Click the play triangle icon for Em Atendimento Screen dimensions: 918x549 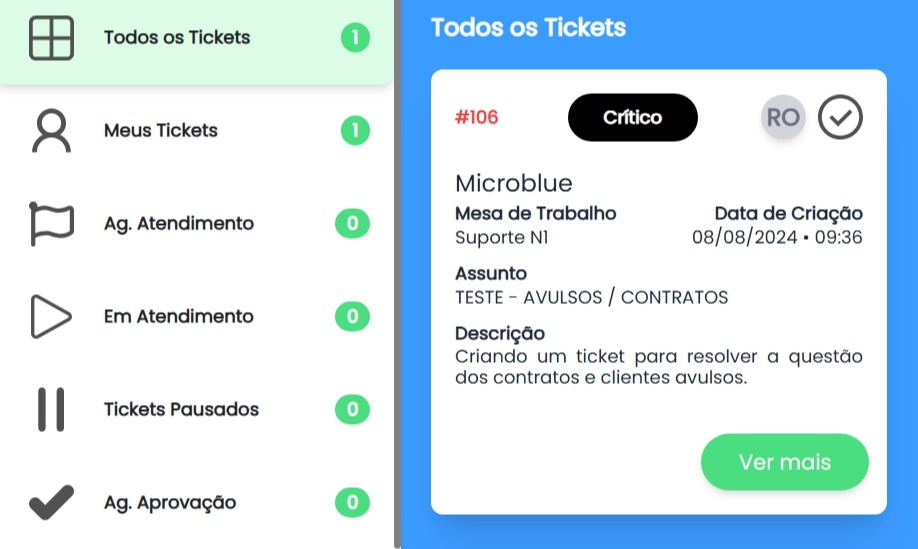click(52, 317)
